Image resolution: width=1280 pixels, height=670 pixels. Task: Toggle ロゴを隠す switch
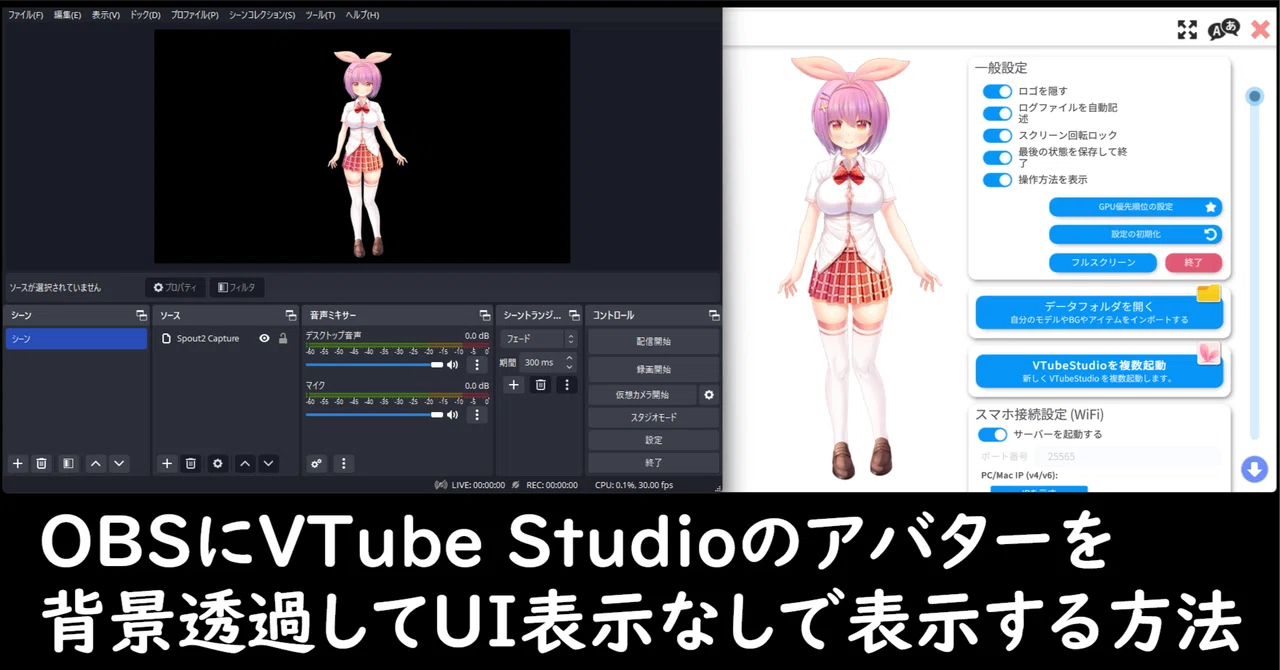(x=998, y=91)
